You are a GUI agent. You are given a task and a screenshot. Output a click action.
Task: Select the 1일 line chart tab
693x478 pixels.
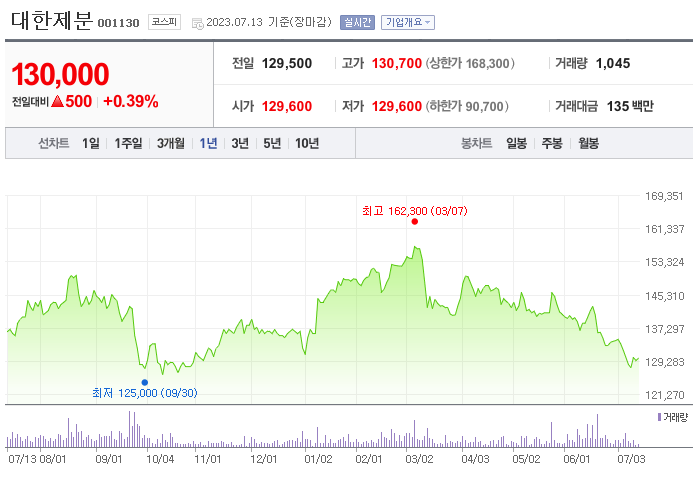[91, 143]
